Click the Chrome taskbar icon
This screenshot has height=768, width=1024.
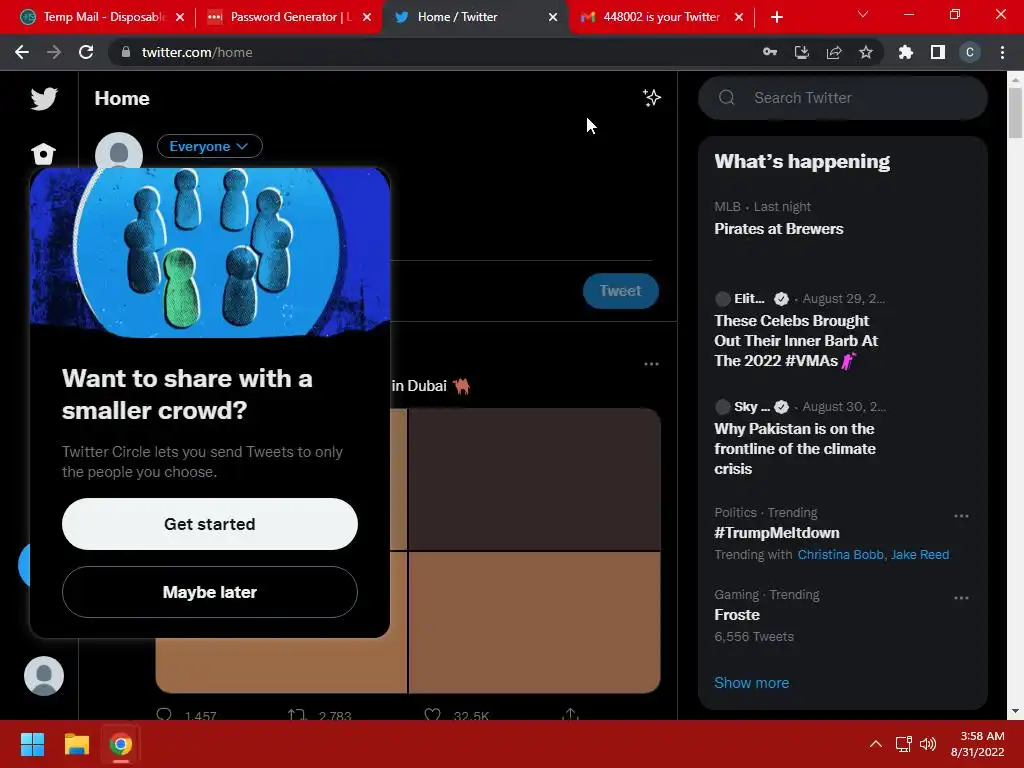click(121, 744)
